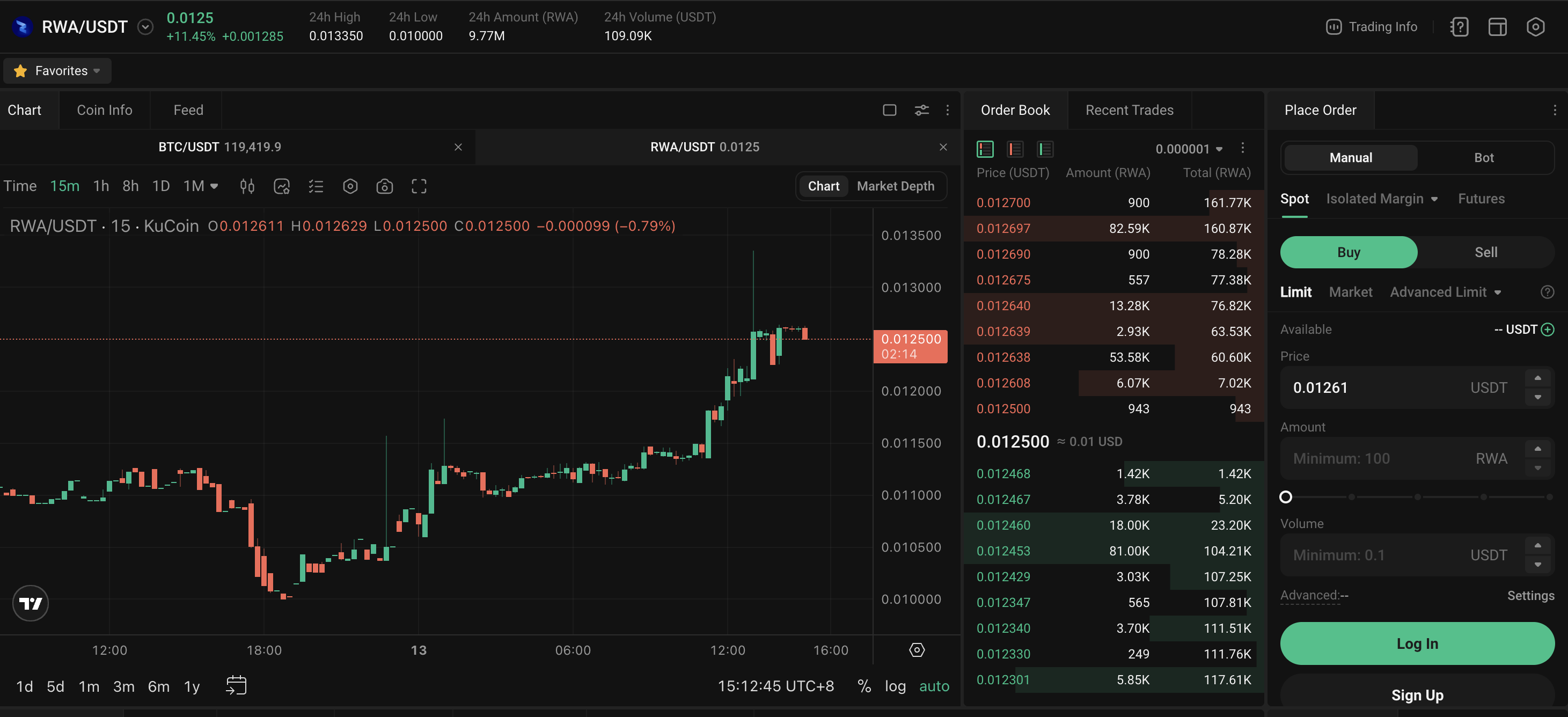Click the amount percentage slider handle
The height and width of the screenshot is (717, 1568).
1286,497
